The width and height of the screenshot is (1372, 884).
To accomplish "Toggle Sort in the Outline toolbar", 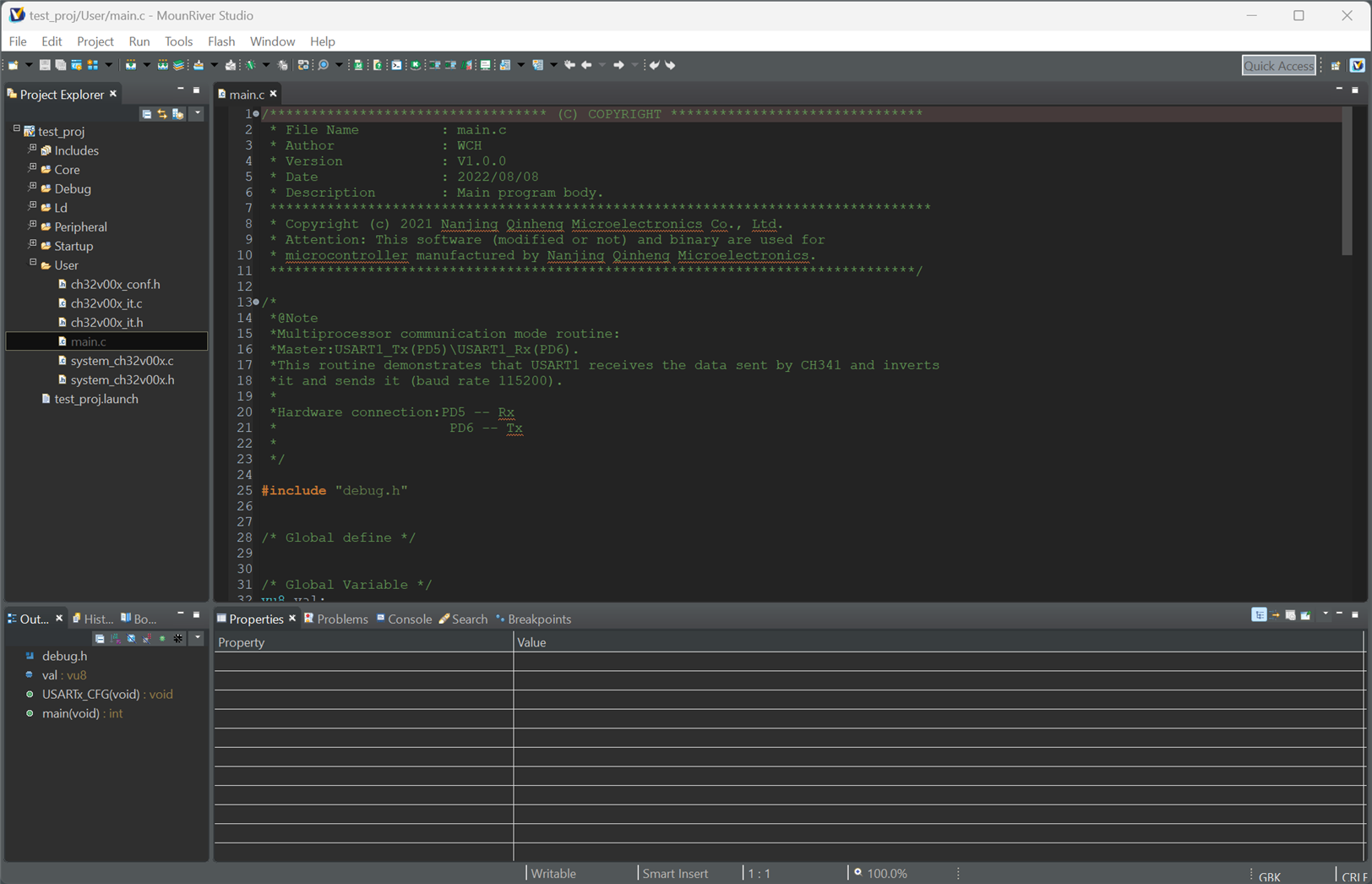I will click(116, 638).
